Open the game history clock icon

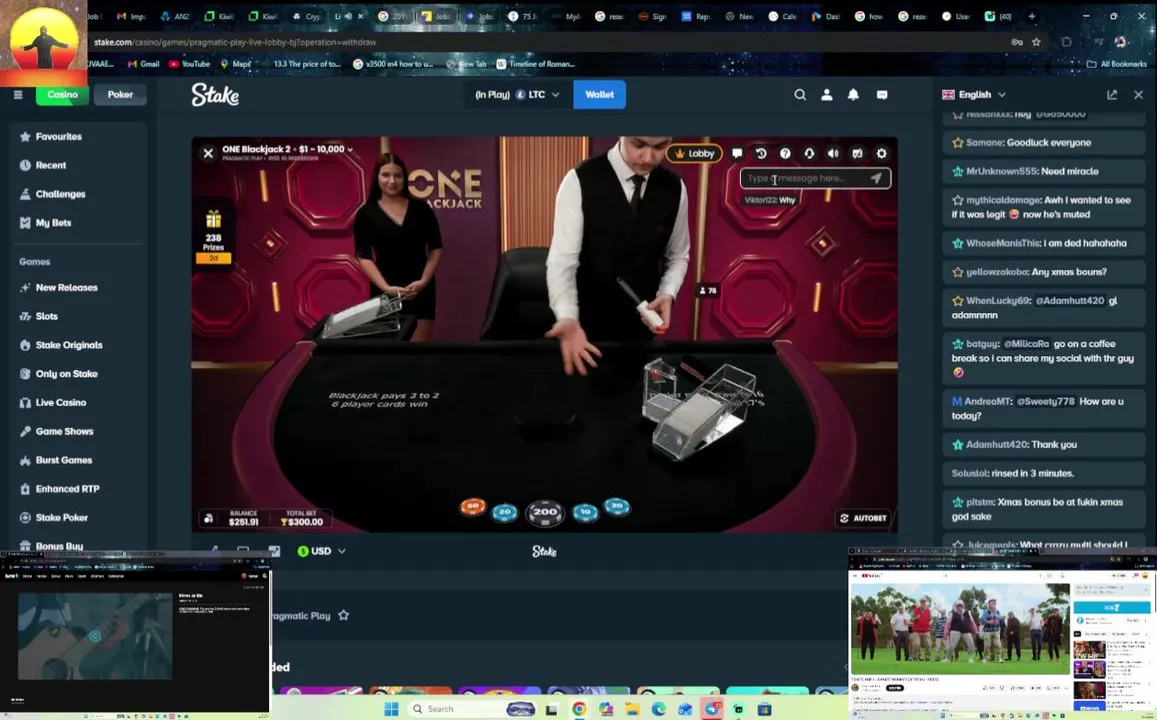click(761, 153)
